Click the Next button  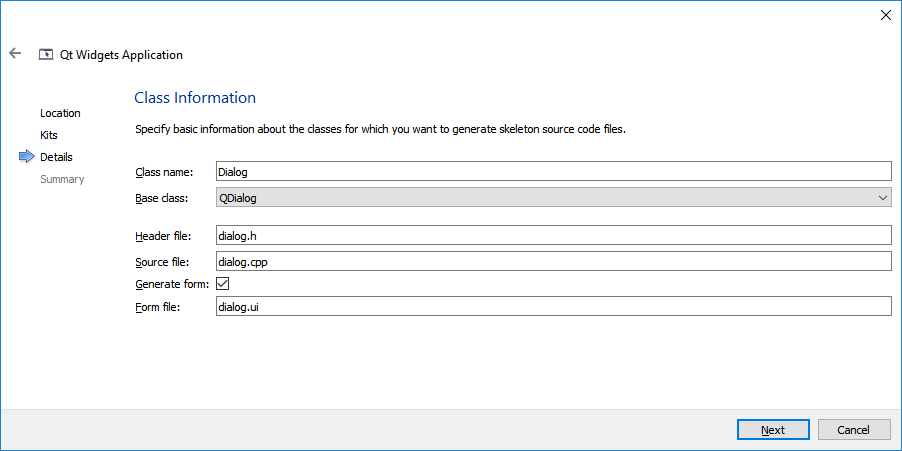(773, 430)
